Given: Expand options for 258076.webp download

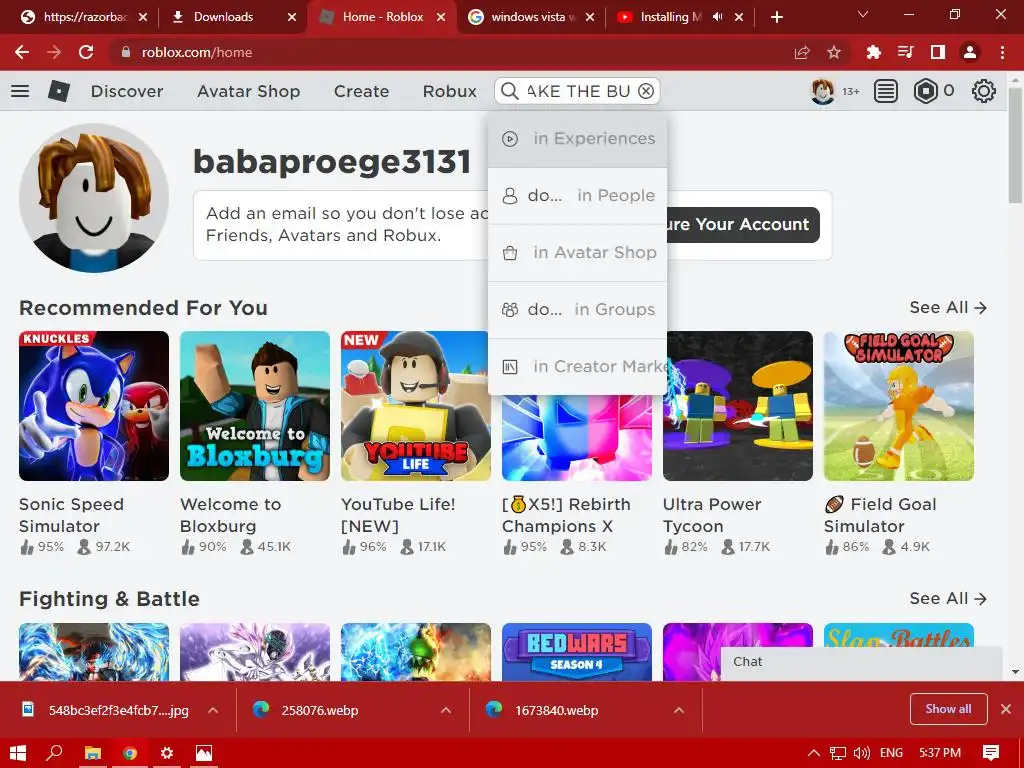Looking at the screenshot, I should tap(446, 710).
